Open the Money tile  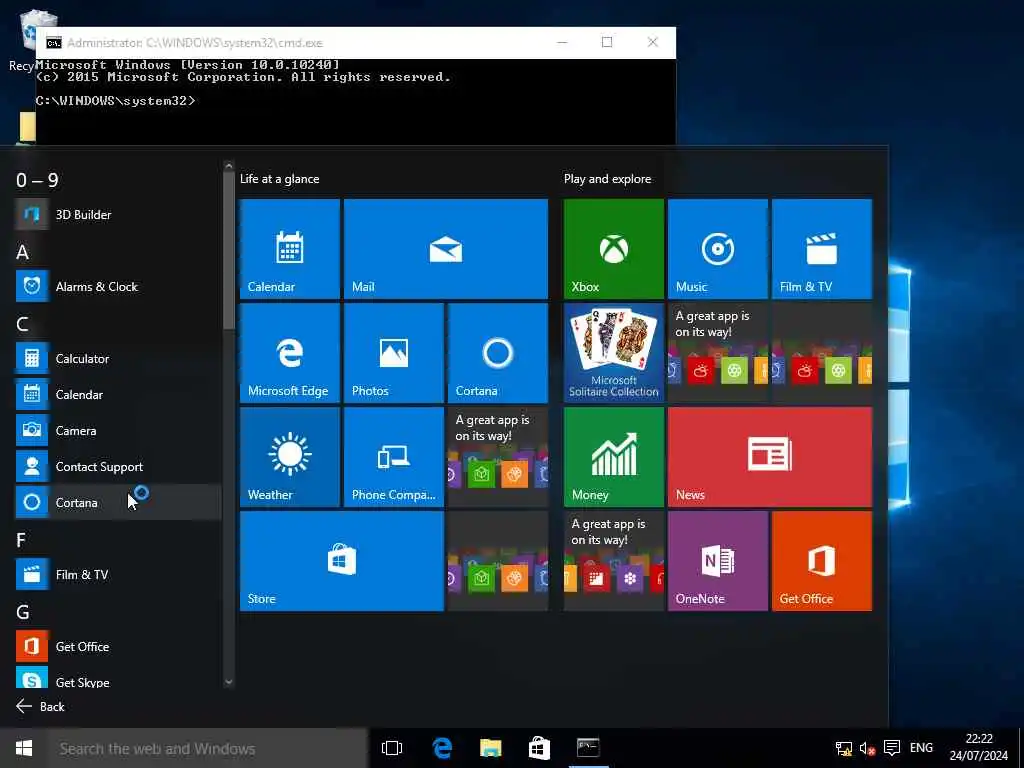614,456
